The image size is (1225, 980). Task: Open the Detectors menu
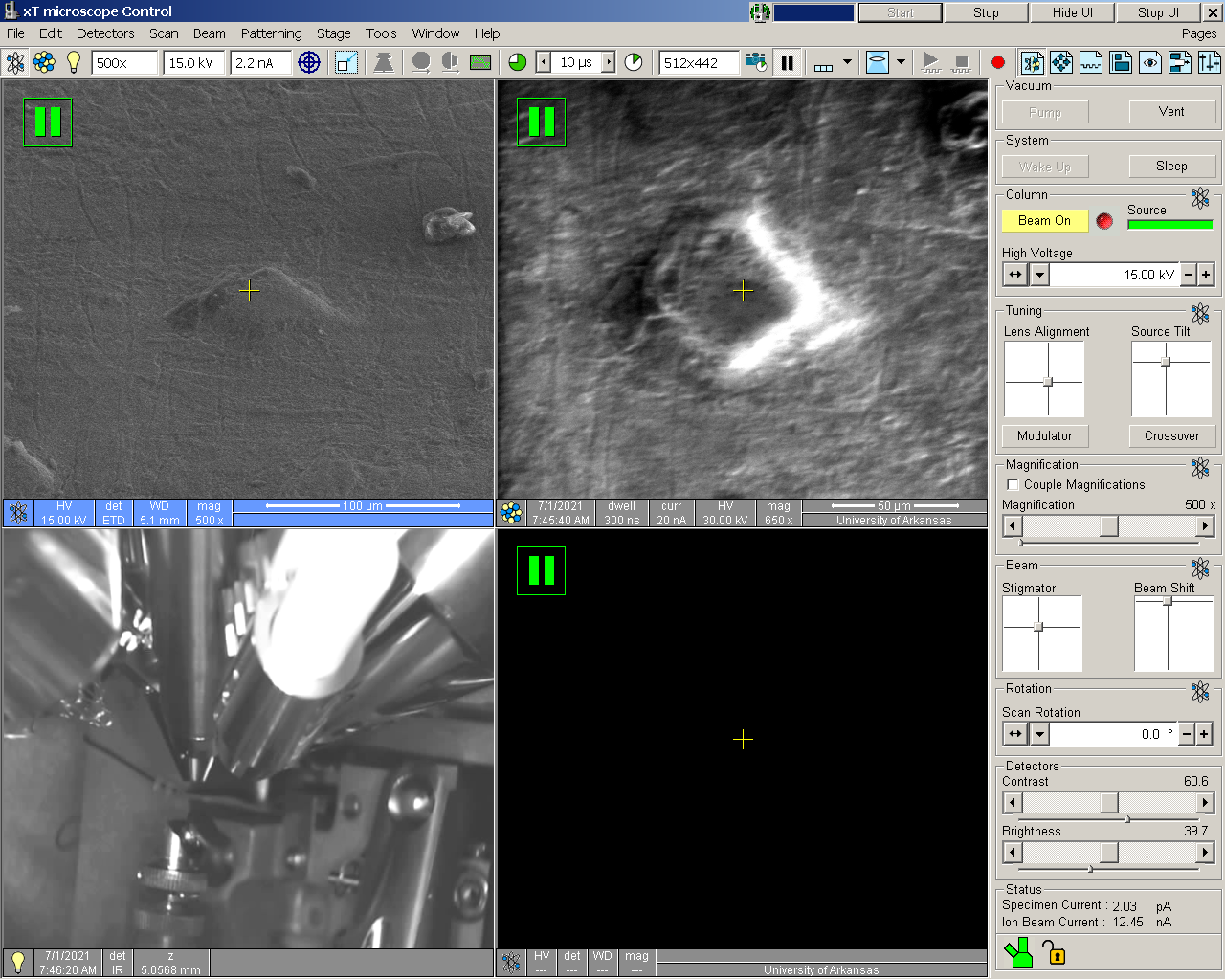105,33
